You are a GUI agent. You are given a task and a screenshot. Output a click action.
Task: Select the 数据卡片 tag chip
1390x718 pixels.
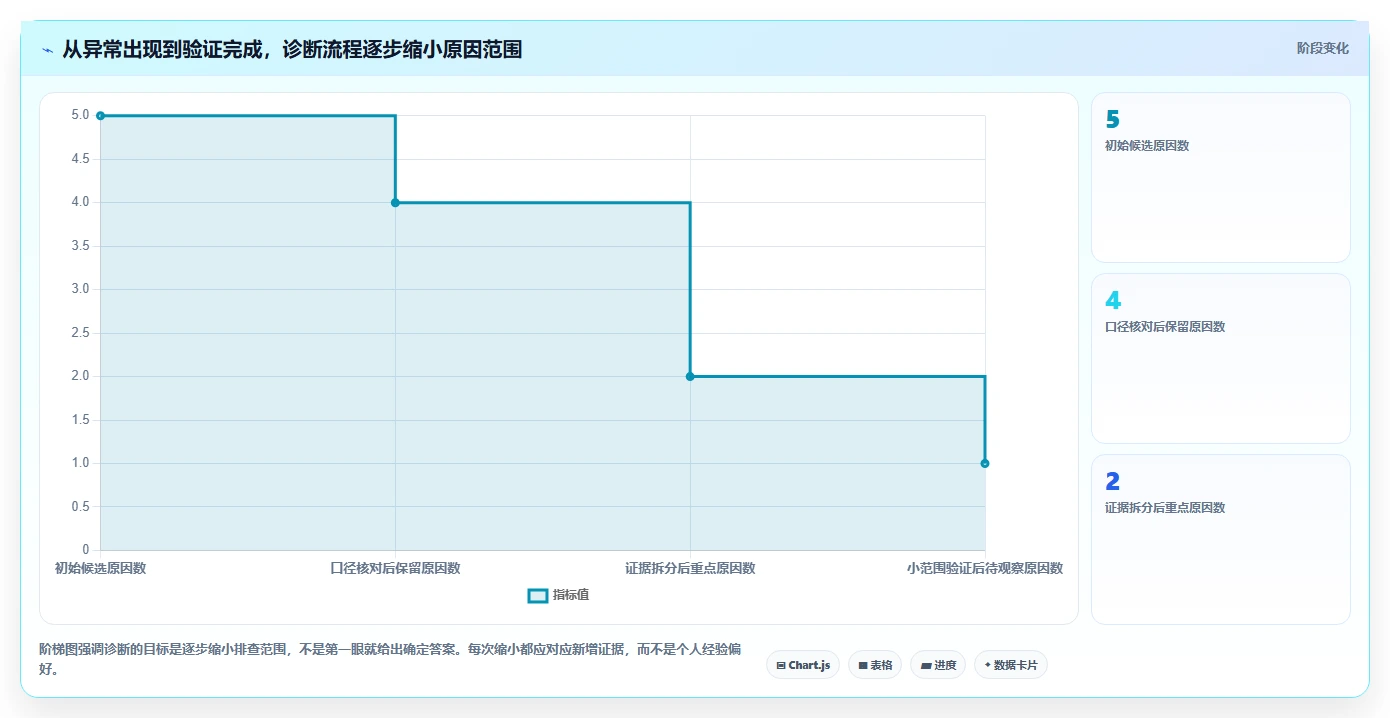pos(1011,665)
